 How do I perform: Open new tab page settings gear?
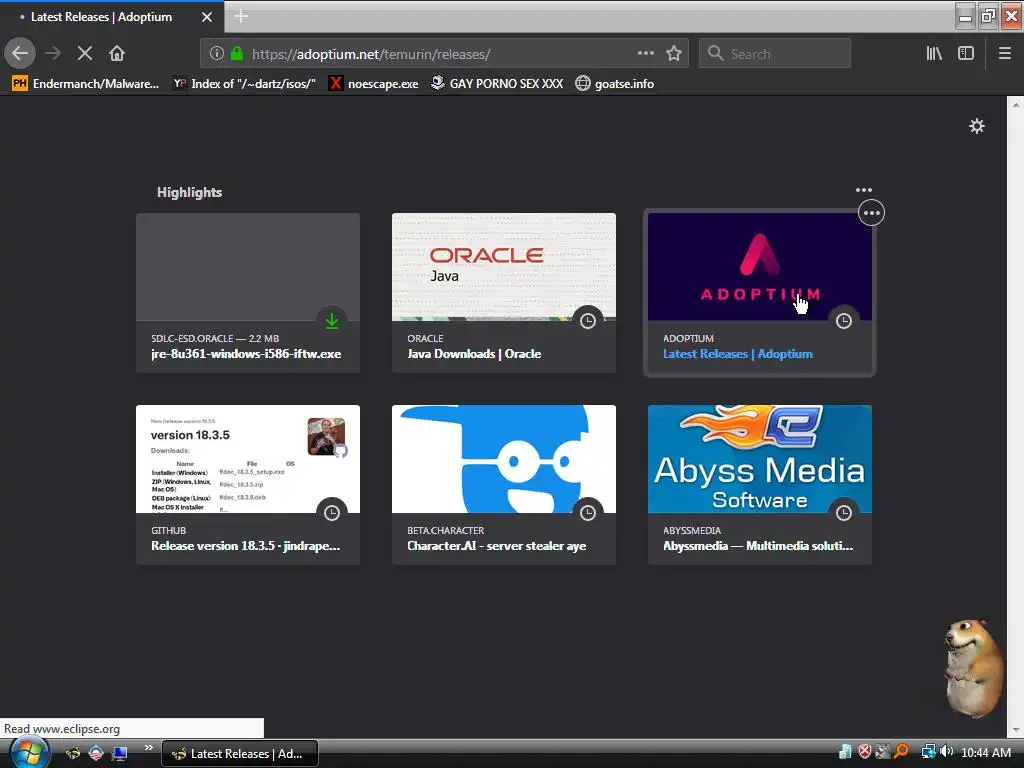click(976, 126)
